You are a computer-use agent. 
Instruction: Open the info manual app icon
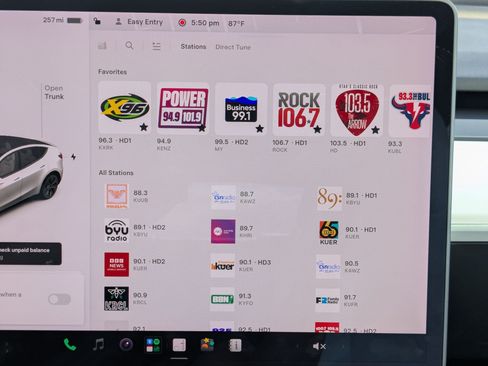(235, 346)
